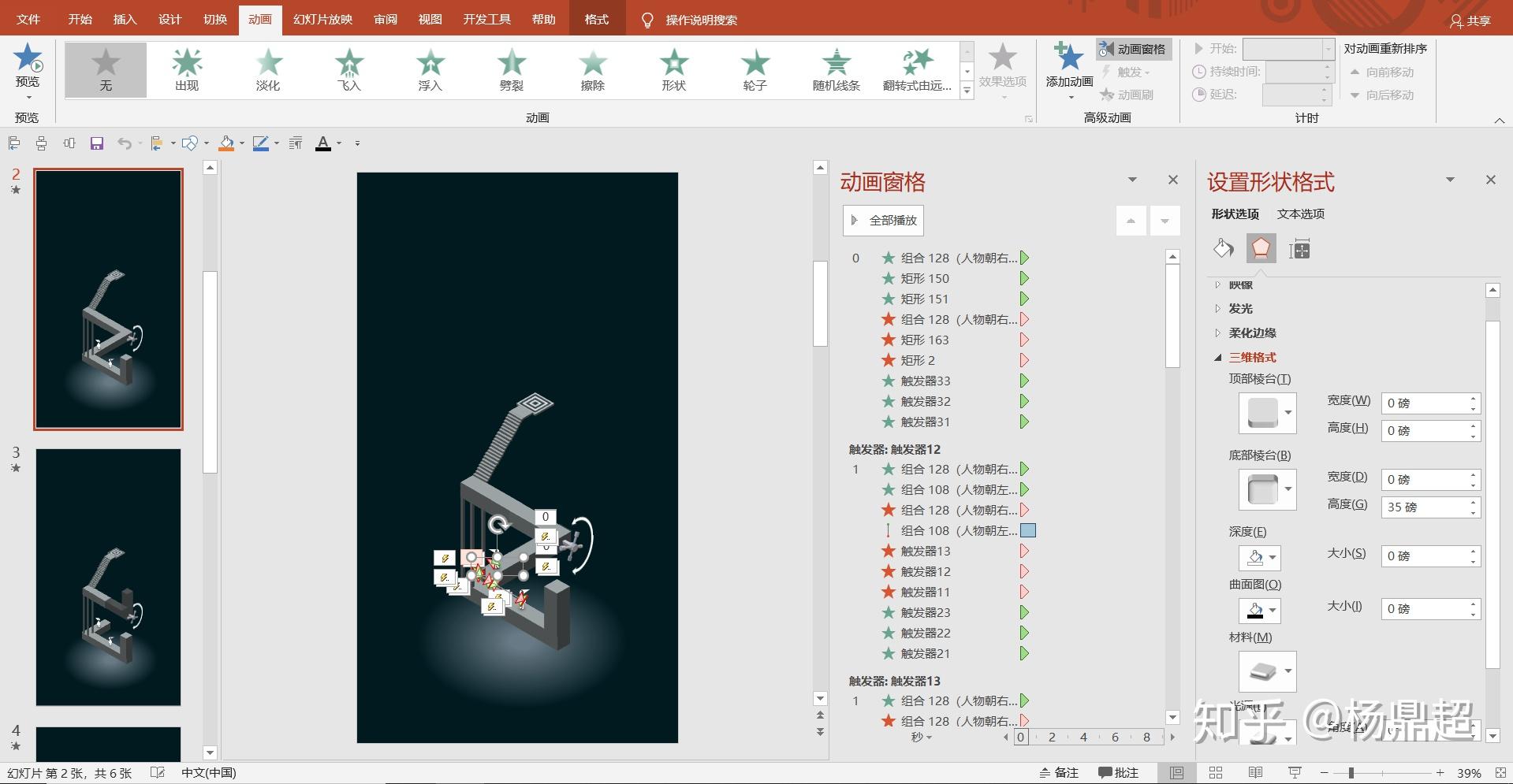
Task: Click the align left icon in quick access toolbar
Action: coord(14,143)
